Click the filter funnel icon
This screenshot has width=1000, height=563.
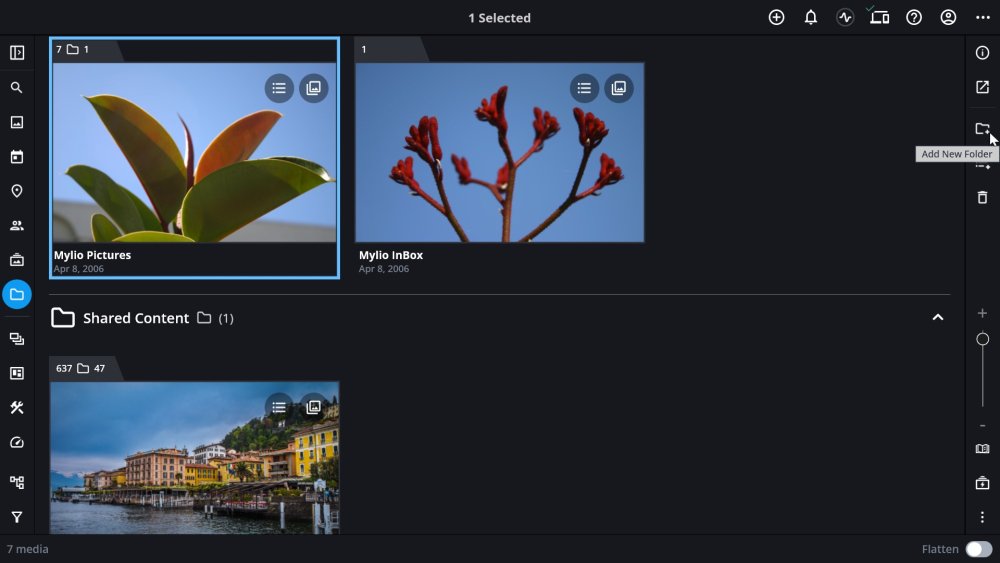tap(17, 516)
